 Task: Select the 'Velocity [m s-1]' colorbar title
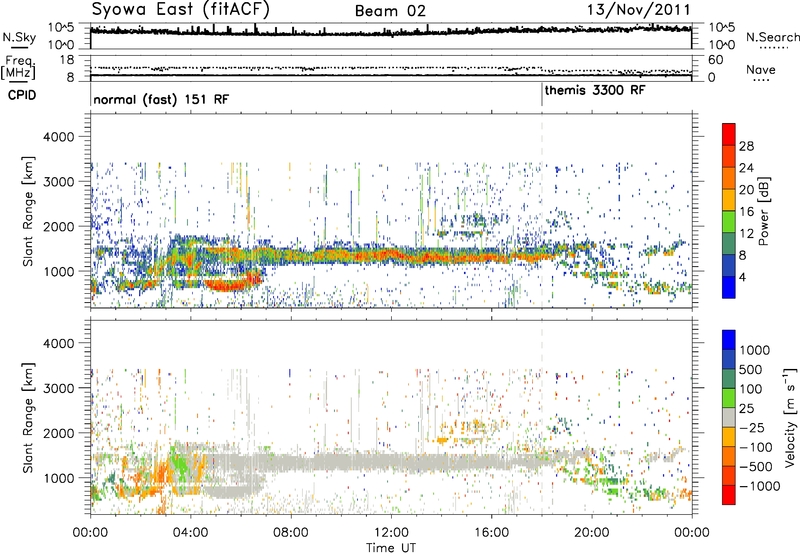point(790,418)
